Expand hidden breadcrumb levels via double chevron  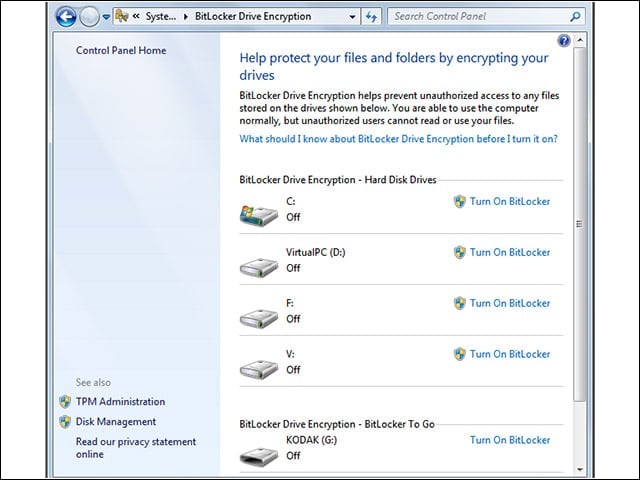coord(136,16)
